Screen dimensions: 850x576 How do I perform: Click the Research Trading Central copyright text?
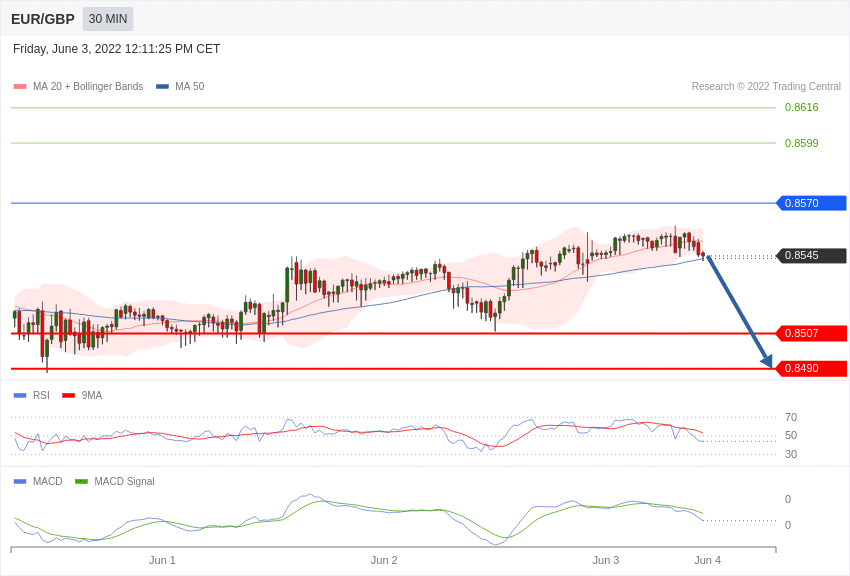pyautogui.click(x=766, y=86)
